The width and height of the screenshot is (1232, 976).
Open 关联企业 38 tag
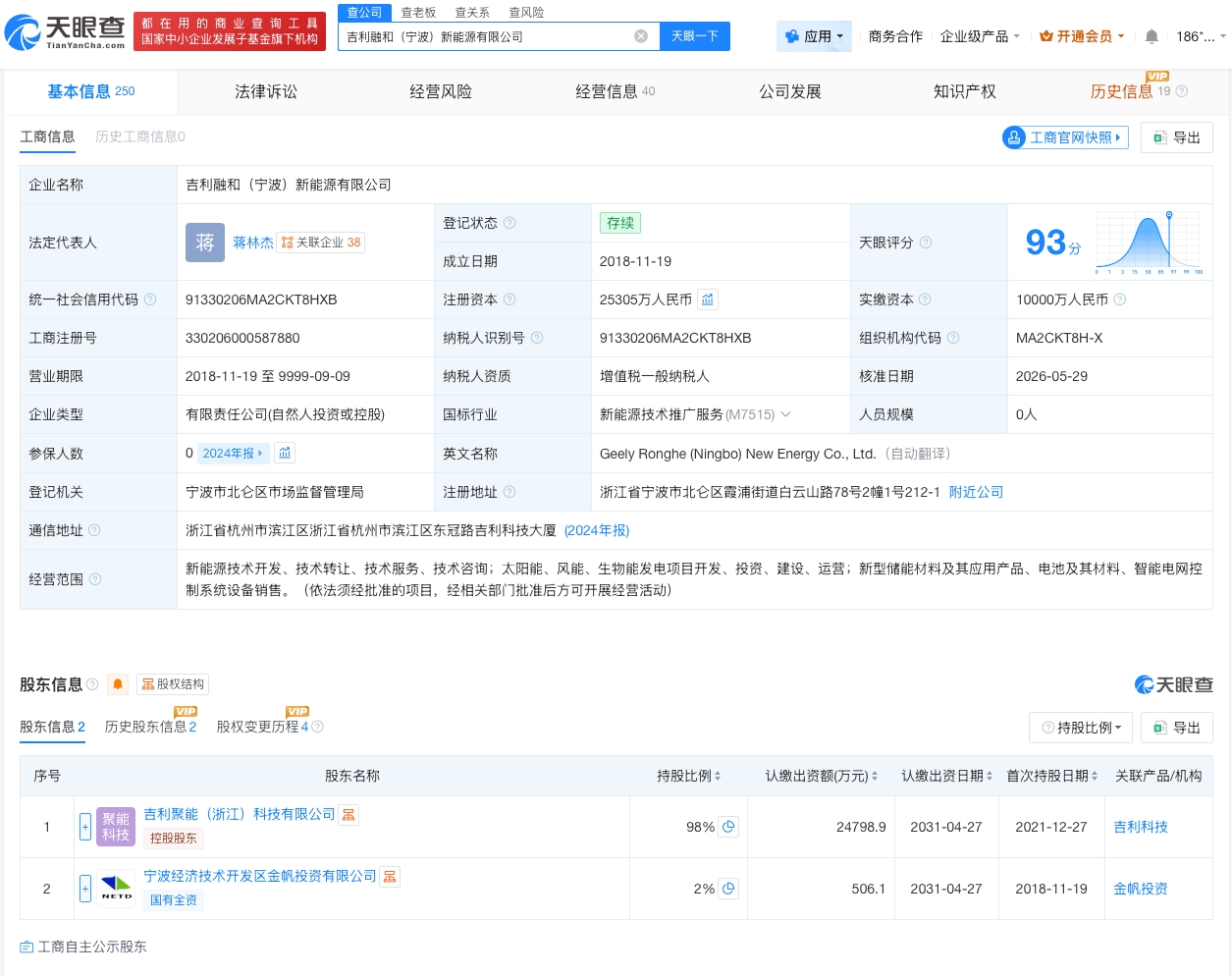(x=321, y=243)
